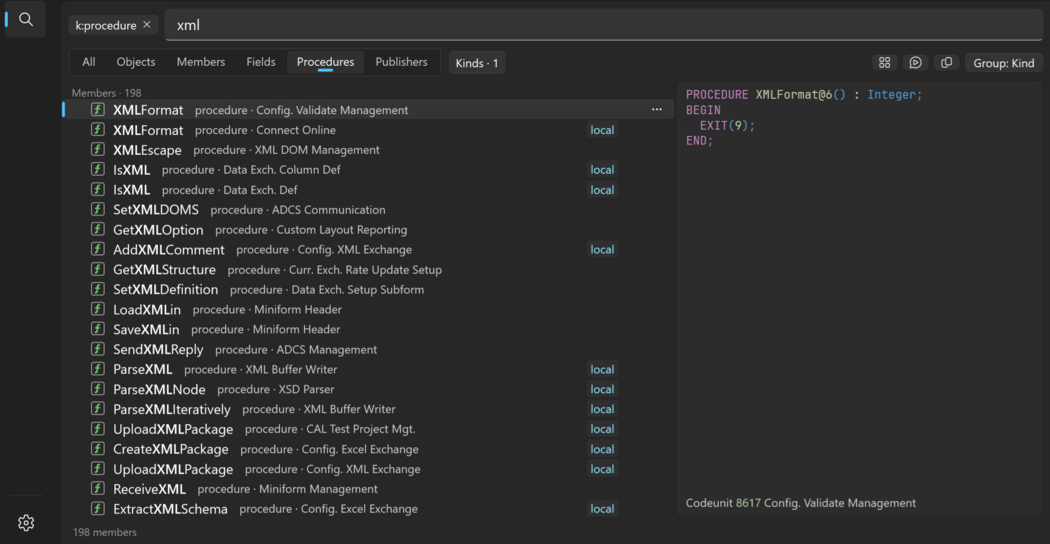Switch to the Objects tab
This screenshot has height=544, width=1050.
[136, 62]
